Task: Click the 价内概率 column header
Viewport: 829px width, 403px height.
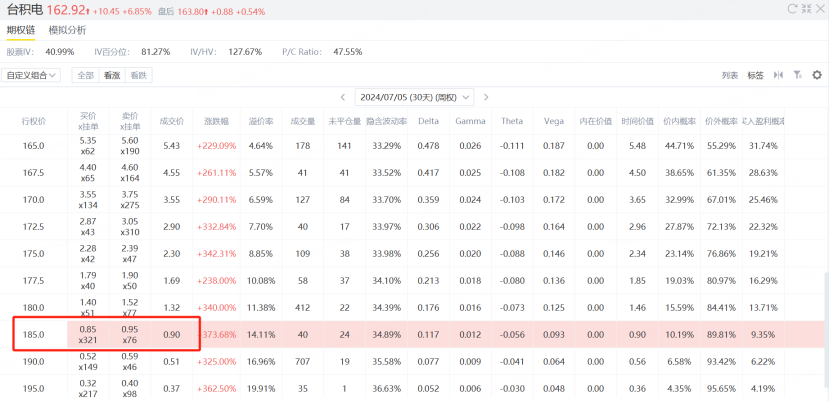Action: tap(679, 121)
